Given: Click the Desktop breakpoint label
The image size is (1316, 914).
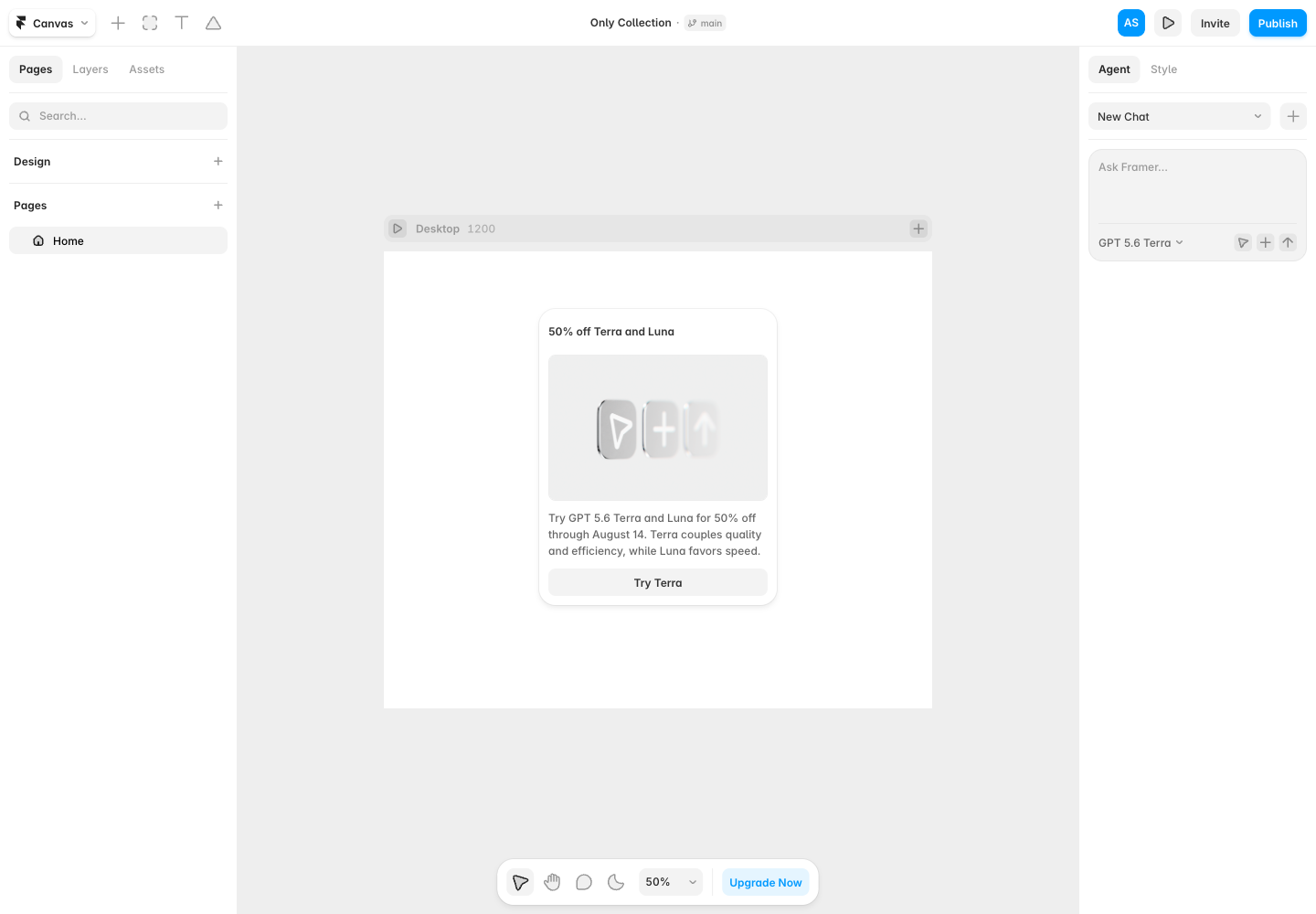Looking at the screenshot, I should [x=438, y=228].
